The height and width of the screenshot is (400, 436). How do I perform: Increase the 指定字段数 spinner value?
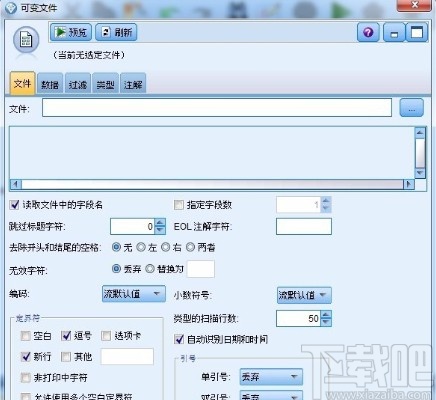tap(326, 201)
